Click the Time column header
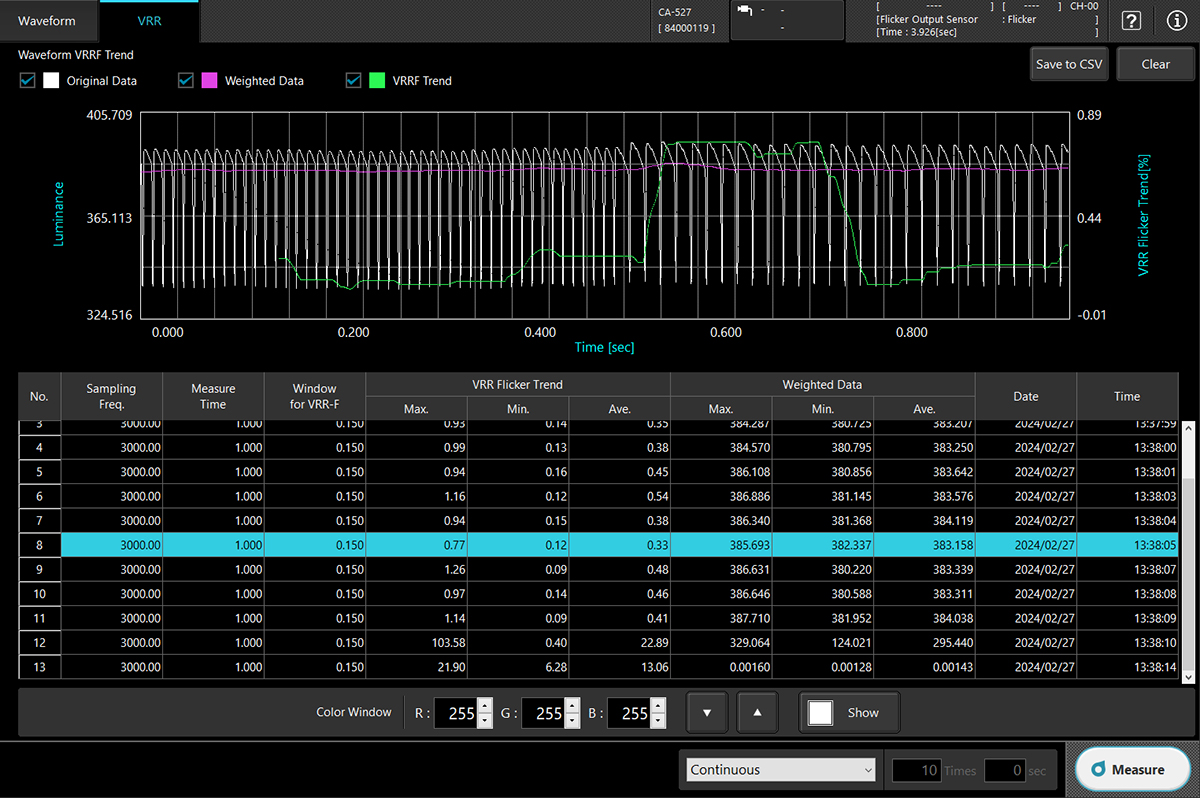This screenshot has width=1200, height=798. tap(1127, 396)
